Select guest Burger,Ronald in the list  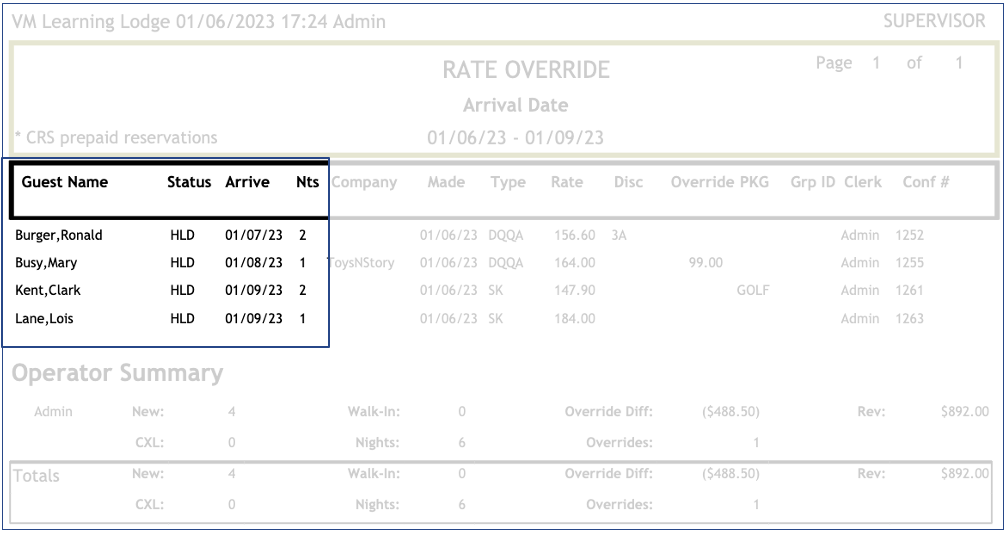tap(59, 237)
